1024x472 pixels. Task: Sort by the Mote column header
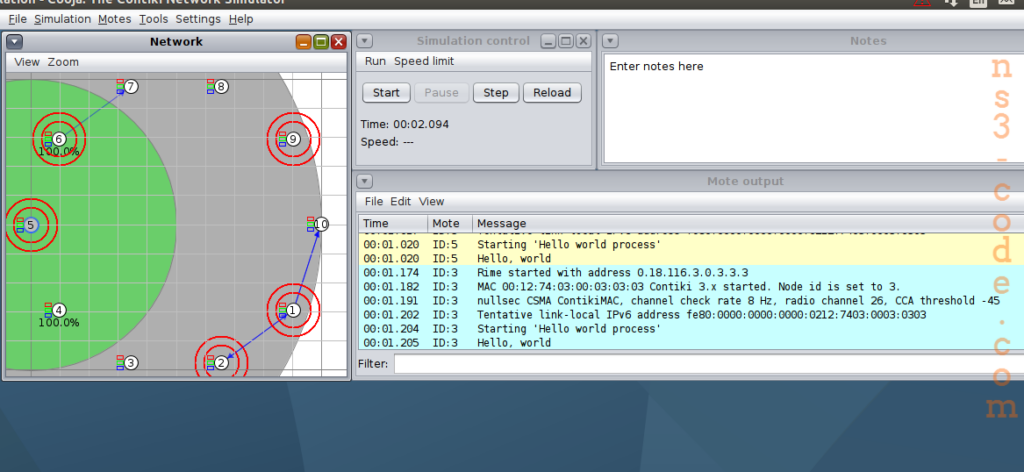(x=450, y=223)
